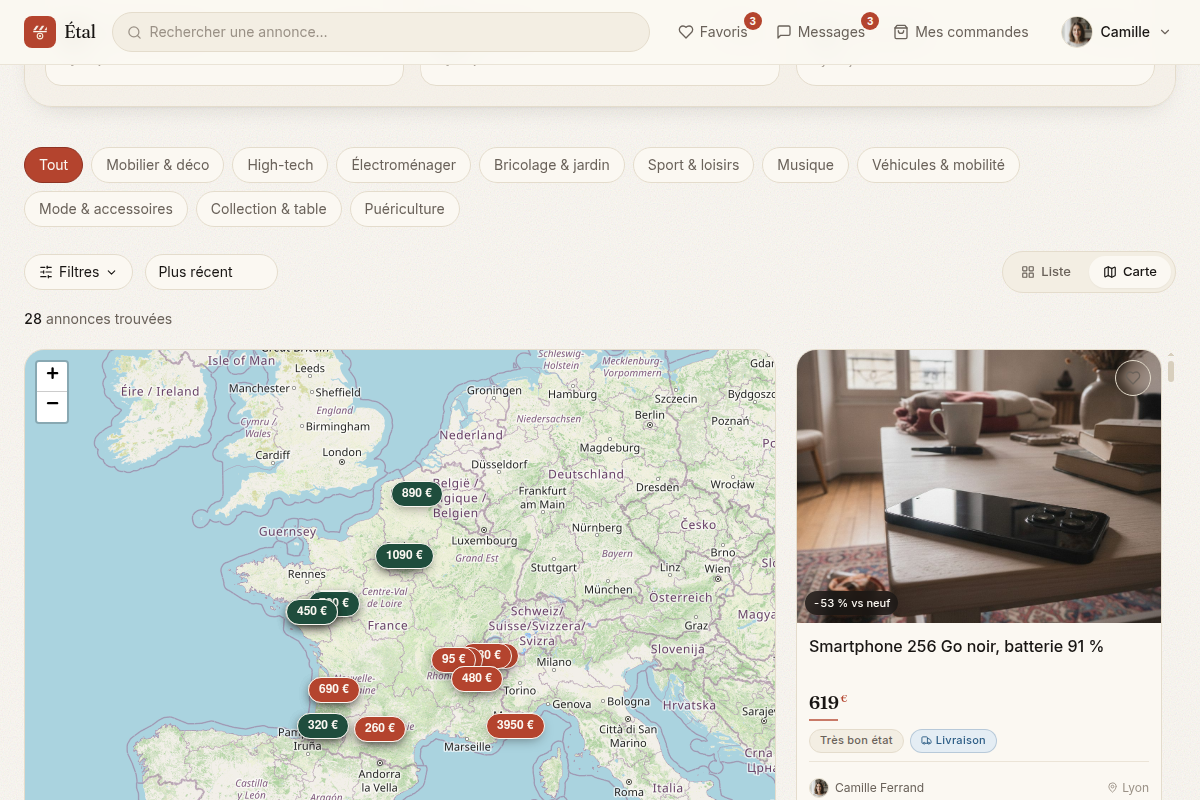Image resolution: width=1200 pixels, height=800 pixels.
Task: Focus the Rechercher une annonce search field
Action: tap(381, 32)
